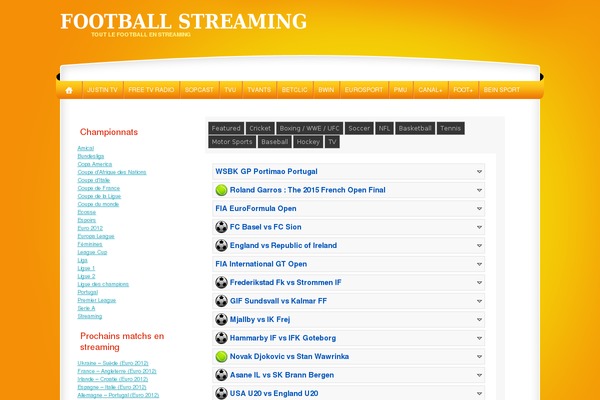Open the BWIN menu item
600x400 pixels.
[326, 90]
